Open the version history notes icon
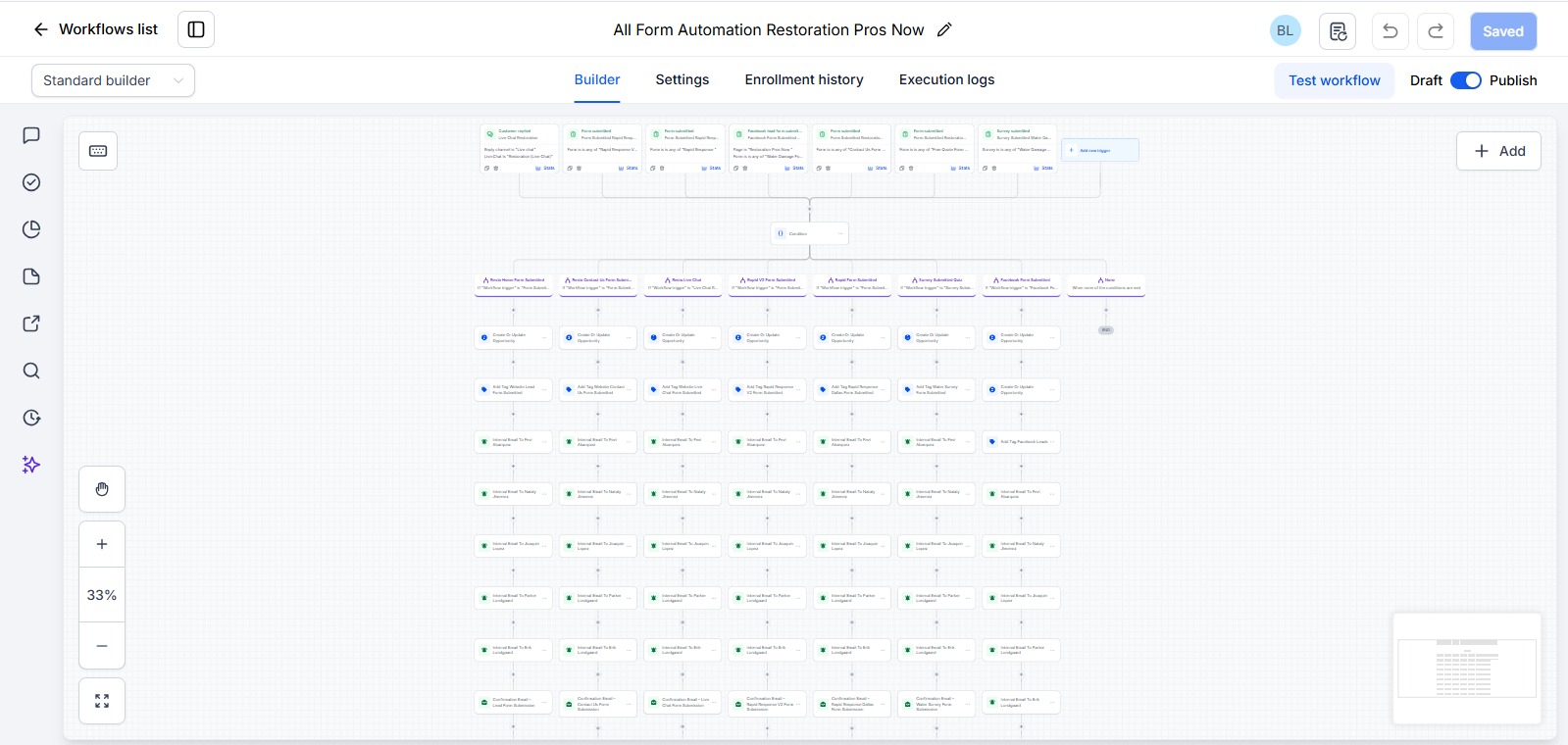Viewport: 1568px width, 745px height. click(1338, 31)
